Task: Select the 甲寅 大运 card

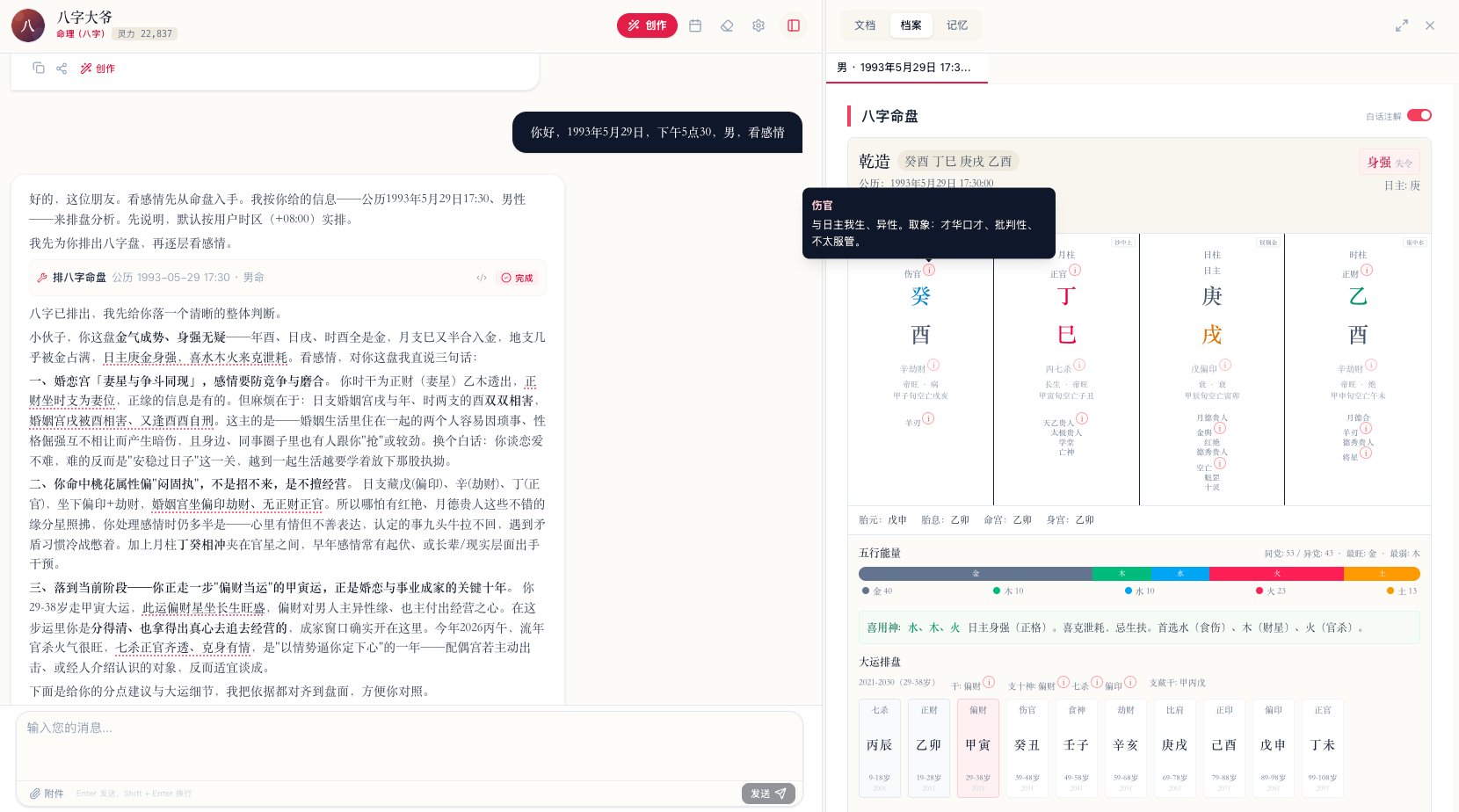Action: tap(978, 748)
